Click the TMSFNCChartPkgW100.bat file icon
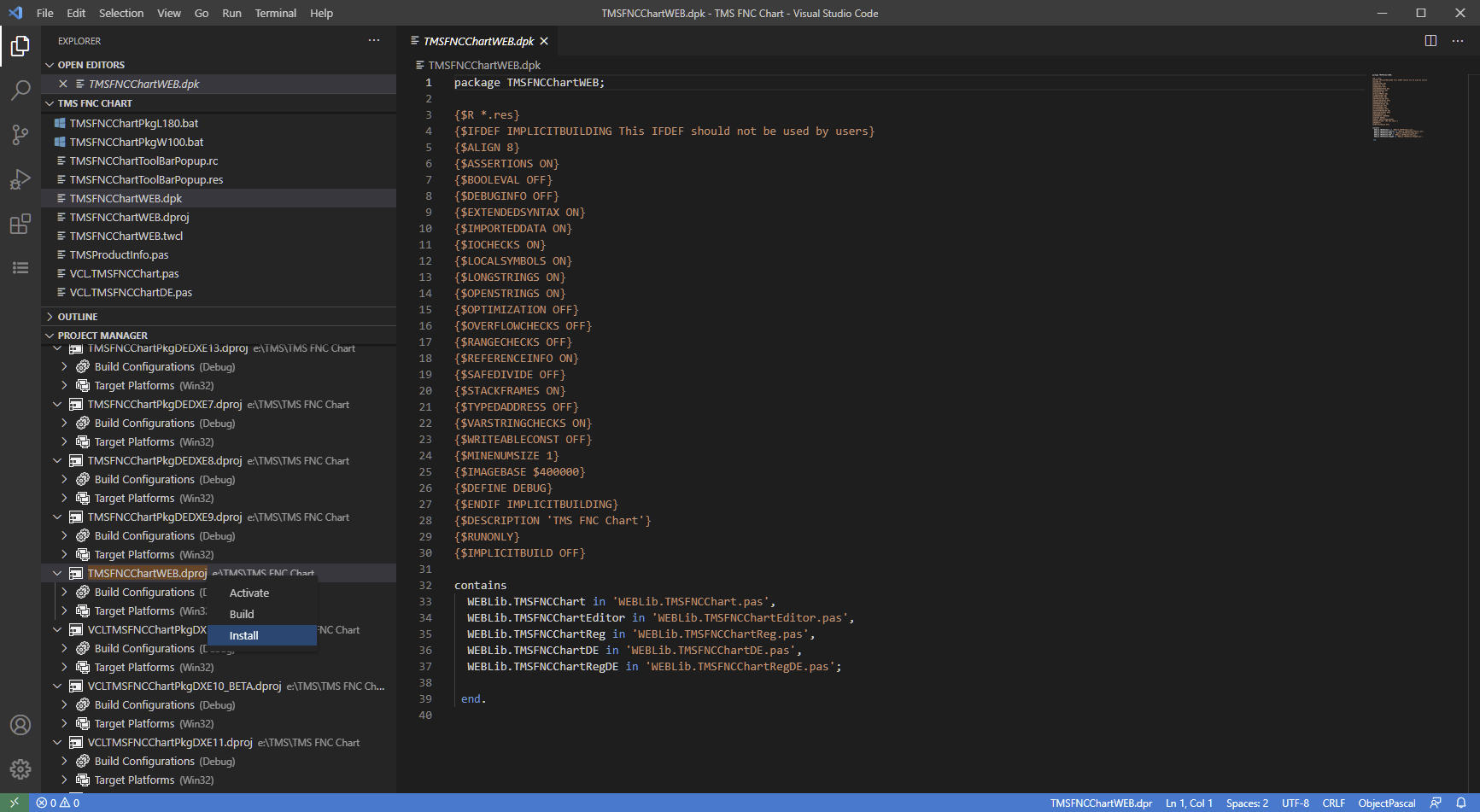 (61, 142)
